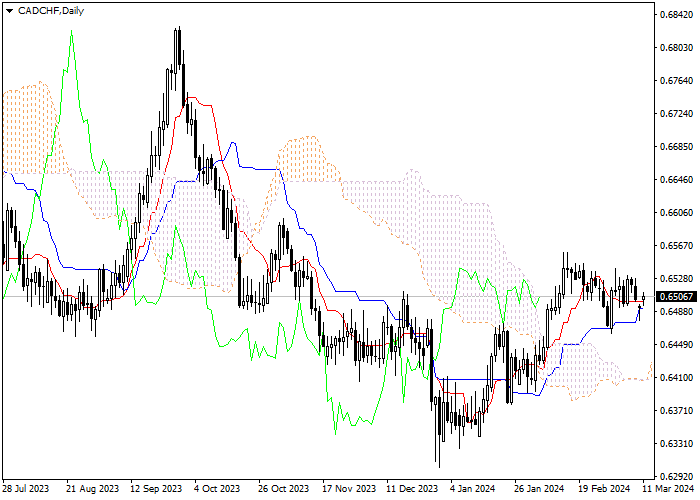Click the 21 Aug 2023 date label
Screen dimensions: 700x500
point(93,489)
